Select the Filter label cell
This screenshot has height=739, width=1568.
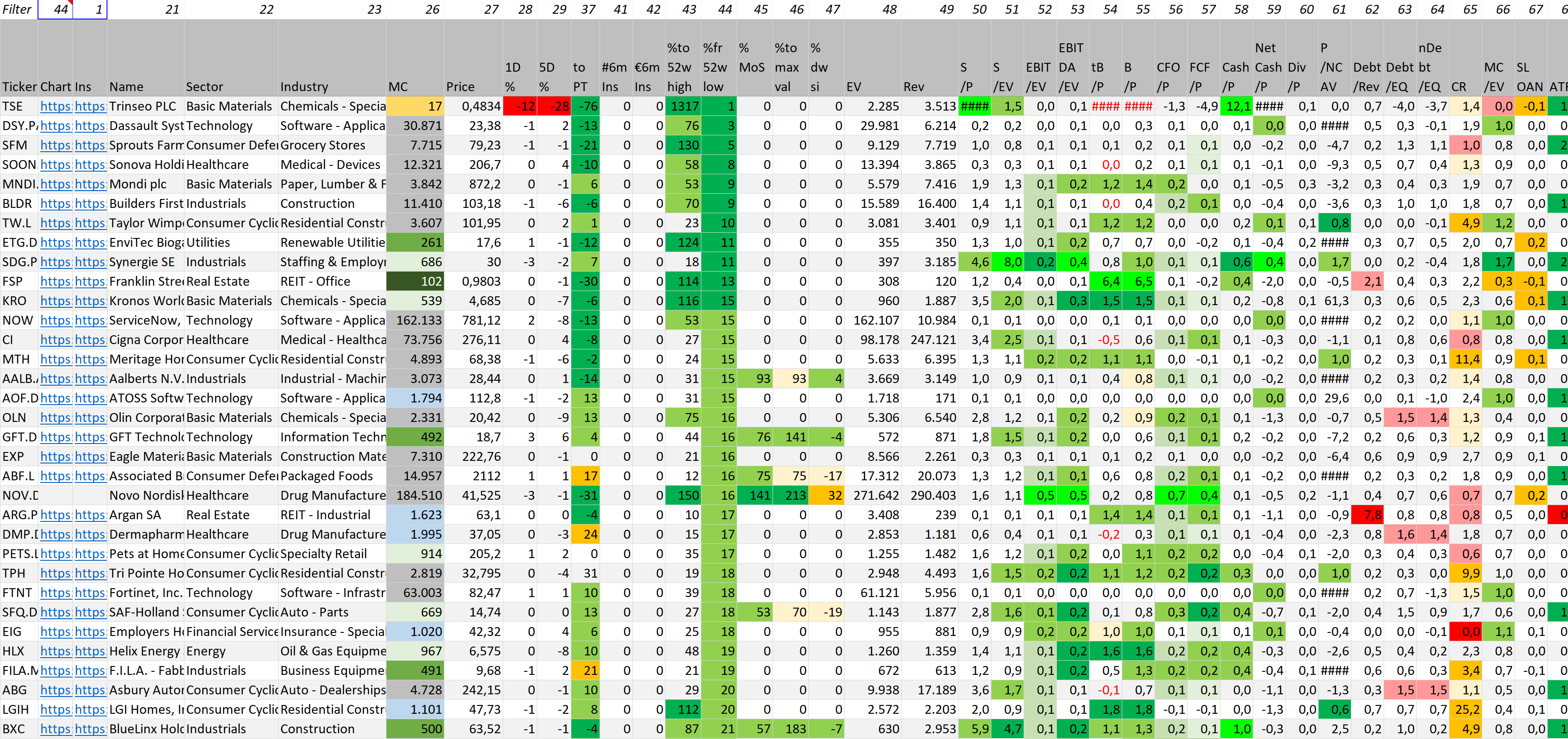coord(18,9)
